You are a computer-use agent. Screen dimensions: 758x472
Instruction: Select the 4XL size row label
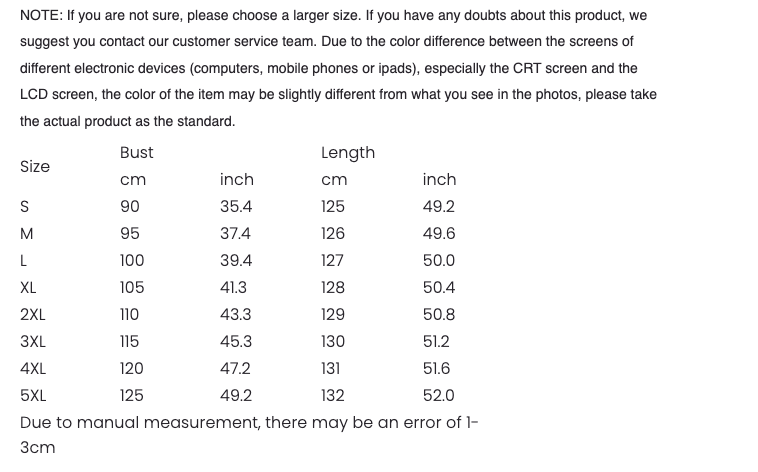coord(33,368)
